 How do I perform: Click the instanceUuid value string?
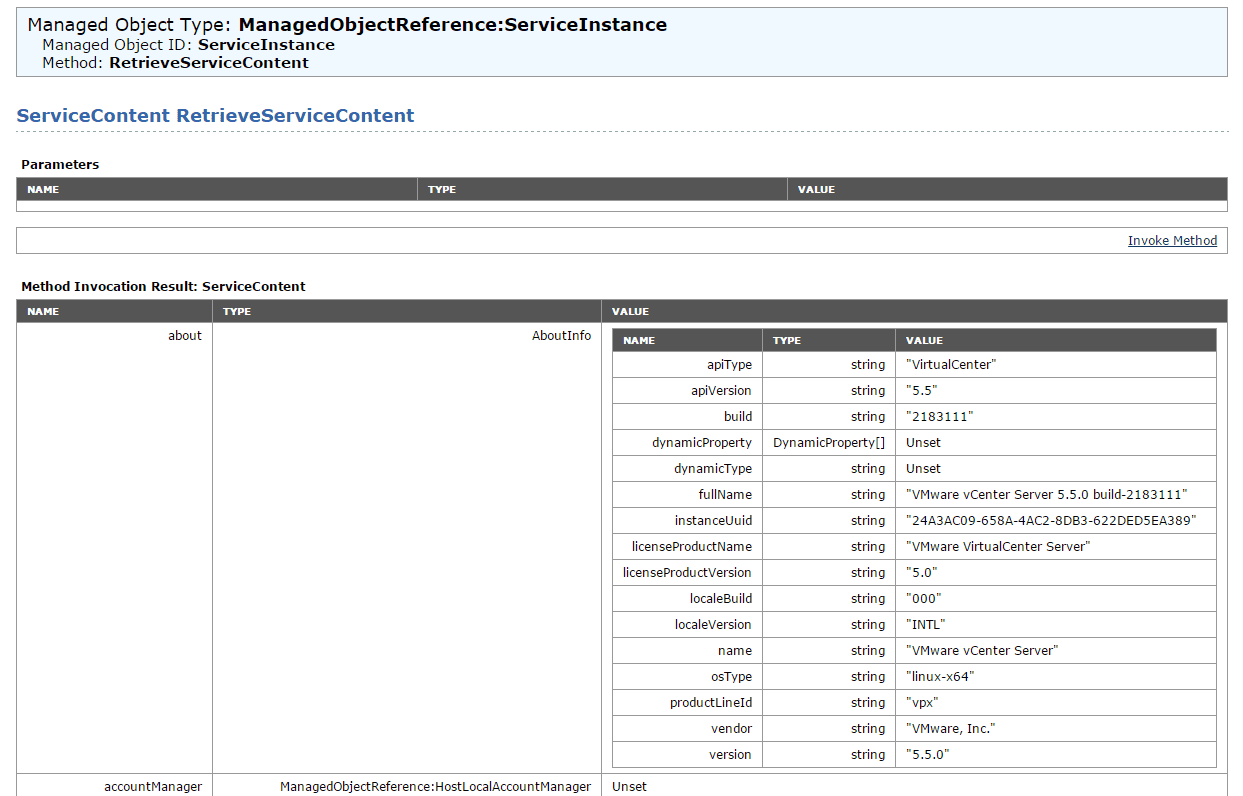coord(1050,521)
